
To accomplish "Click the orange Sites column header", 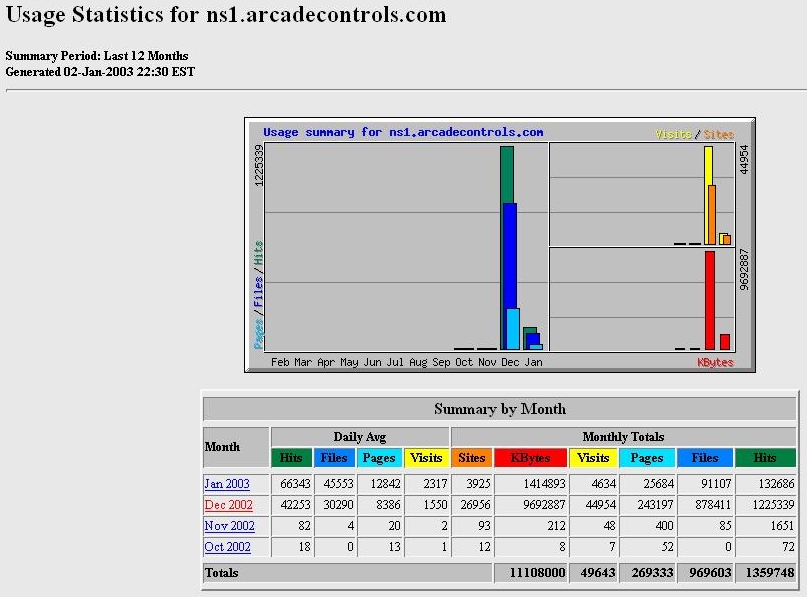I will click(x=471, y=458).
